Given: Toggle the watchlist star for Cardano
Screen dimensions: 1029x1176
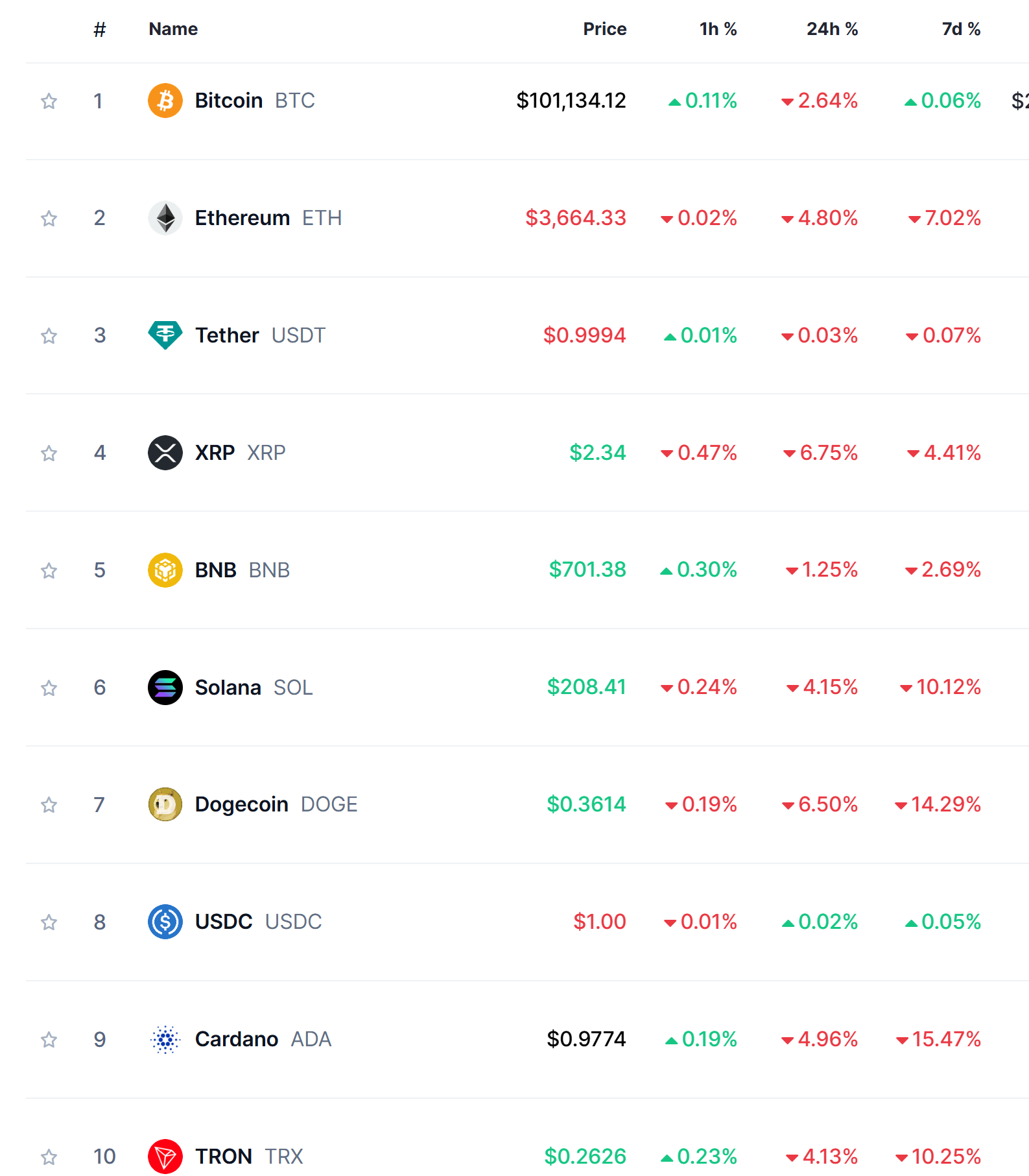Looking at the screenshot, I should (49, 1039).
